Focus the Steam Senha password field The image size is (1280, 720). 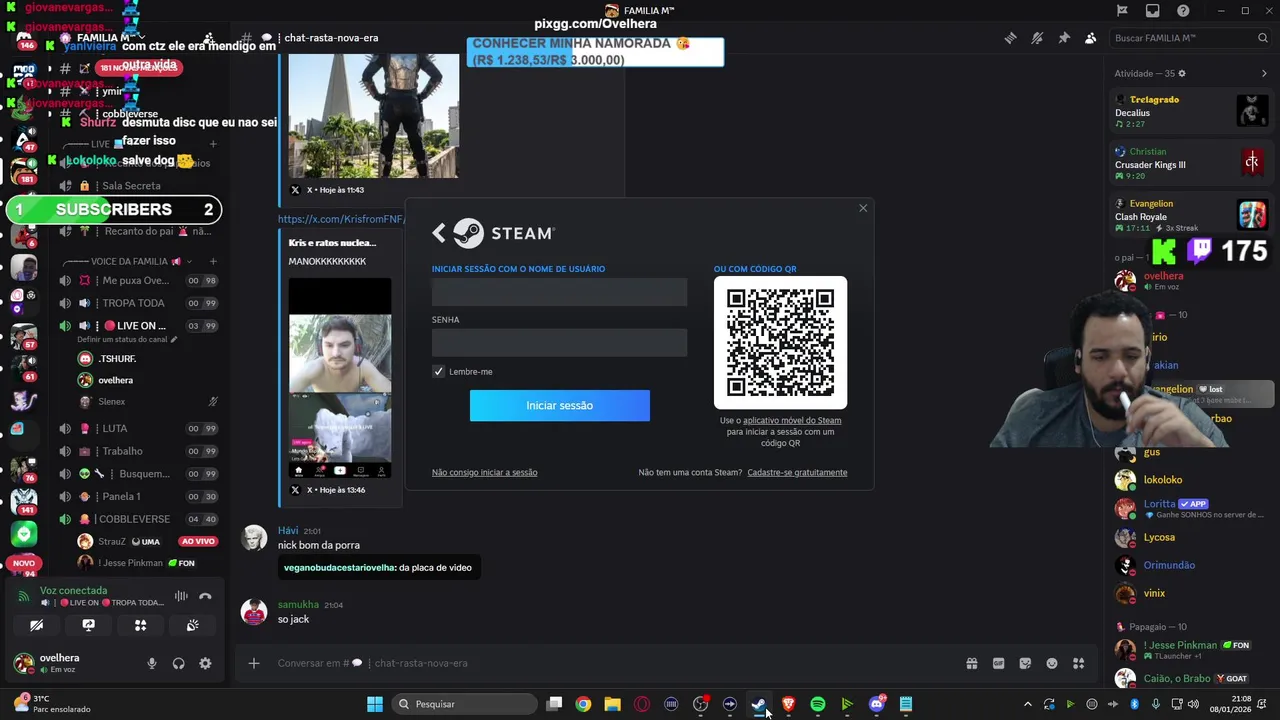pyautogui.click(x=559, y=343)
